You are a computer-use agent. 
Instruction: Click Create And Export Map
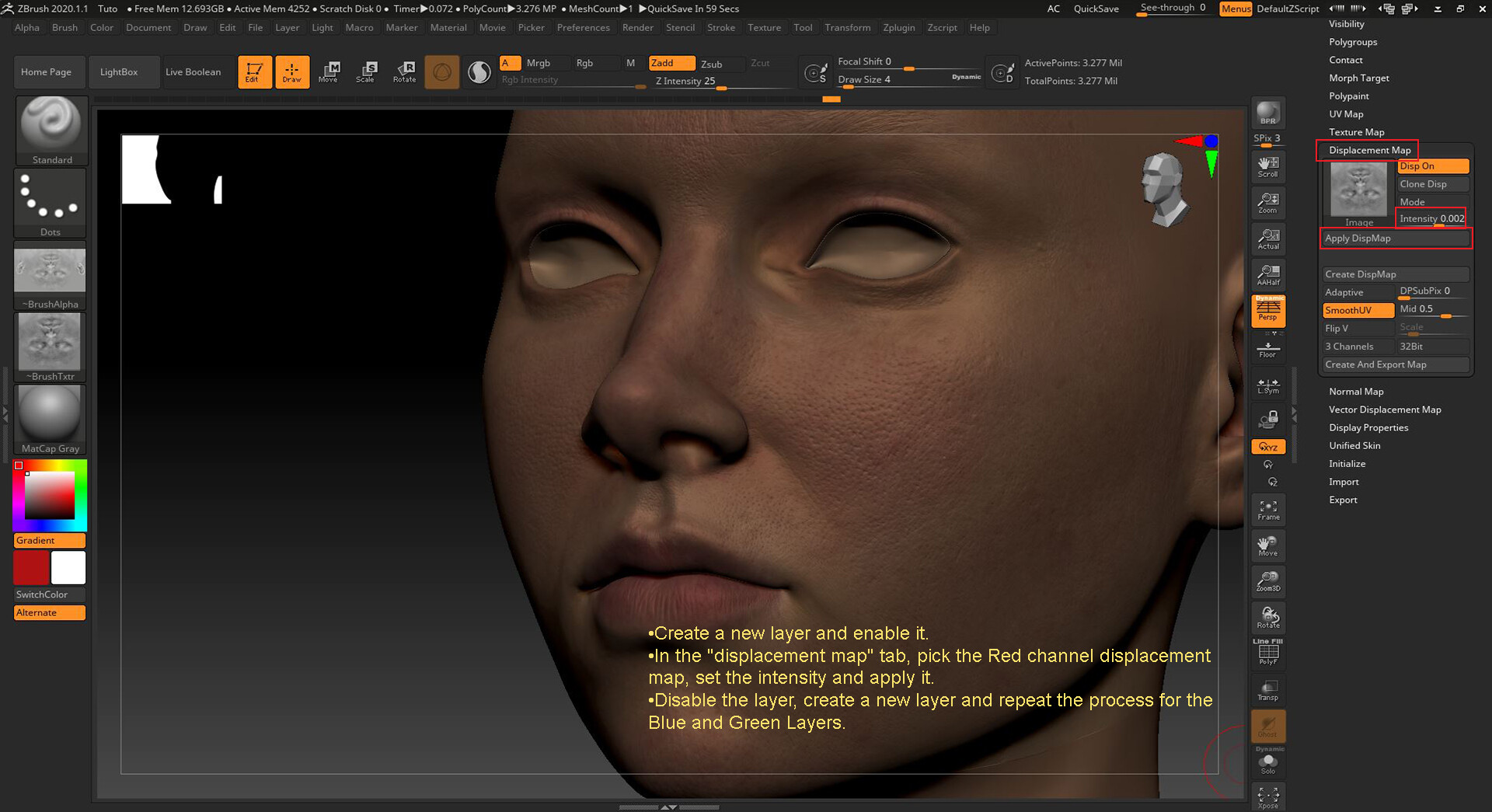[x=1375, y=364]
